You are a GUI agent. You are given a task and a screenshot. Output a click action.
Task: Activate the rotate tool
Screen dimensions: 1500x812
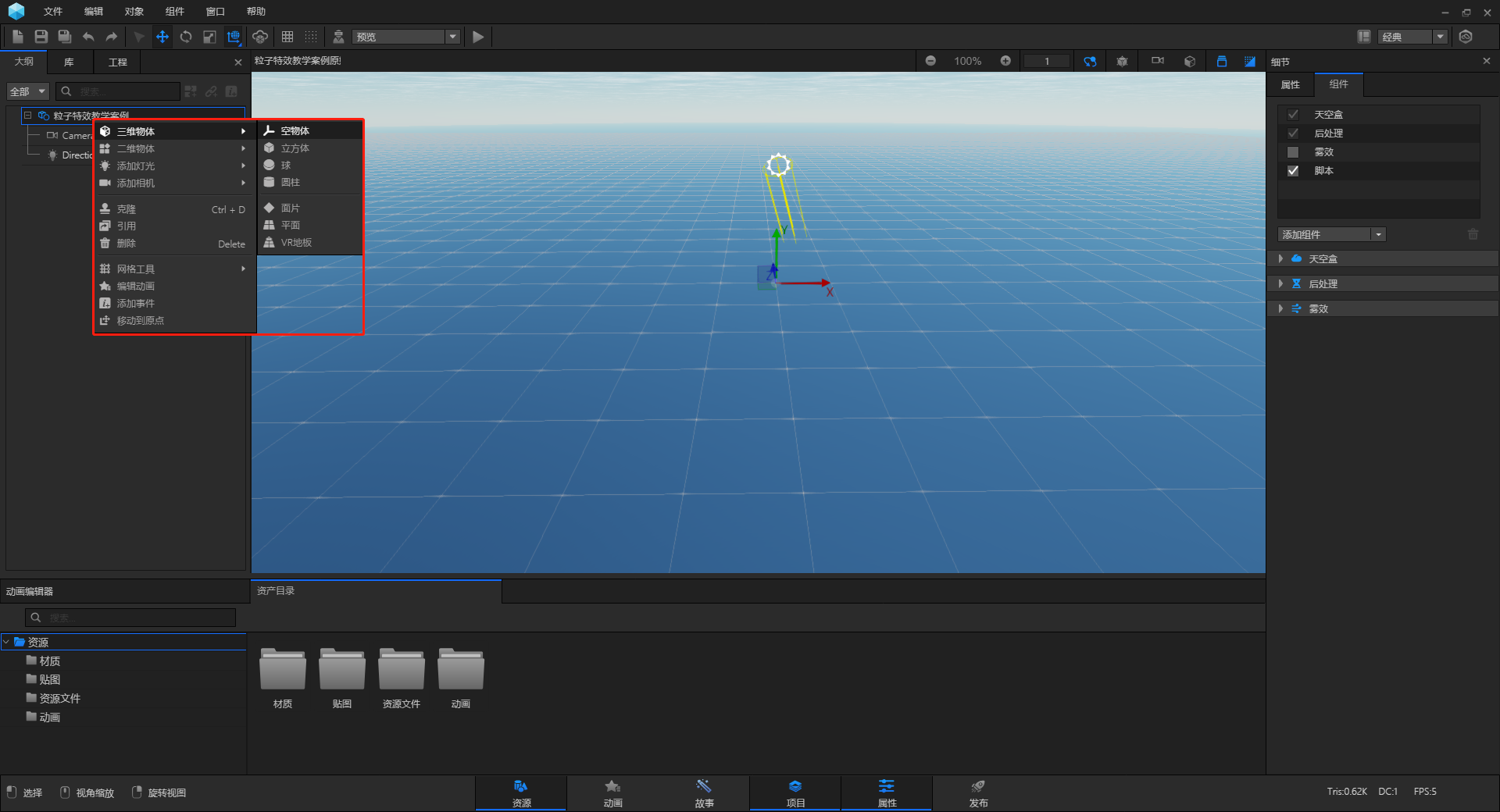[186, 37]
